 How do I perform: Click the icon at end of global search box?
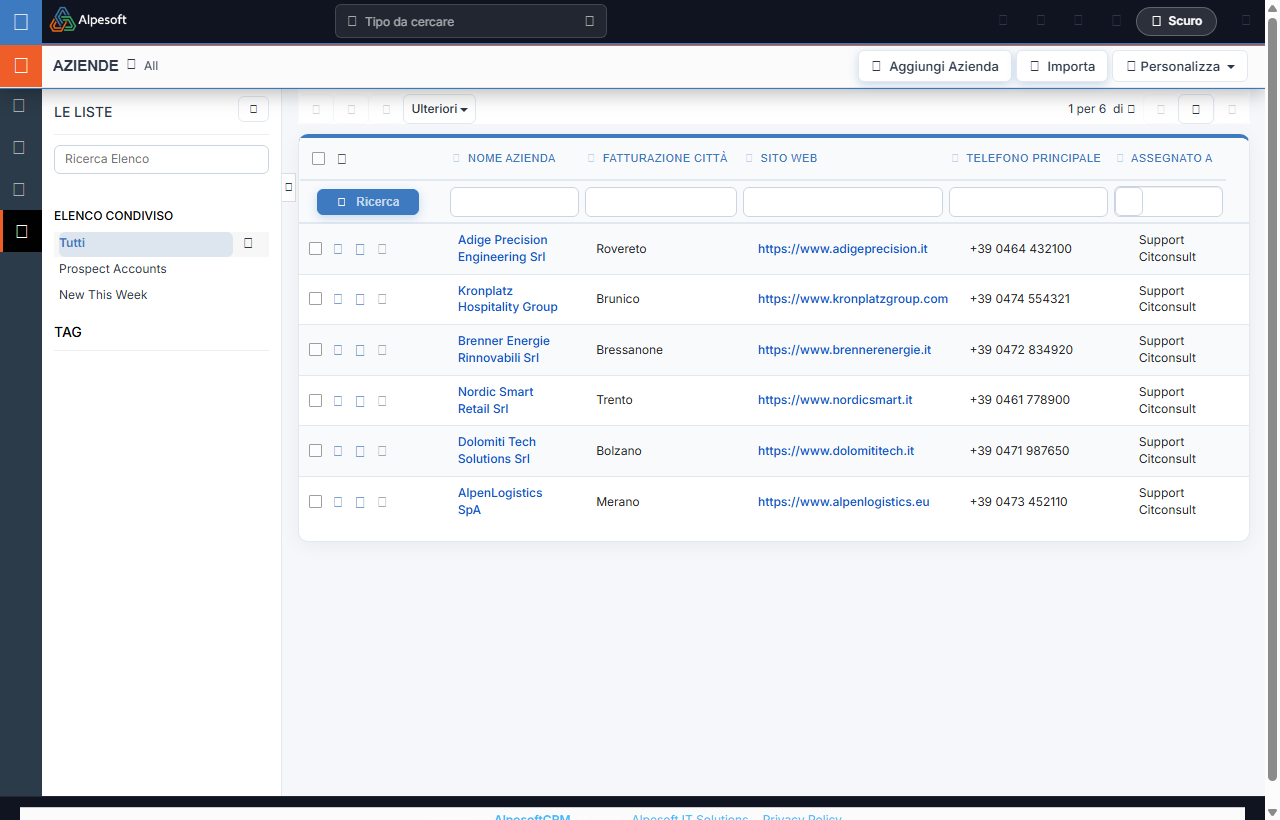coord(589,21)
